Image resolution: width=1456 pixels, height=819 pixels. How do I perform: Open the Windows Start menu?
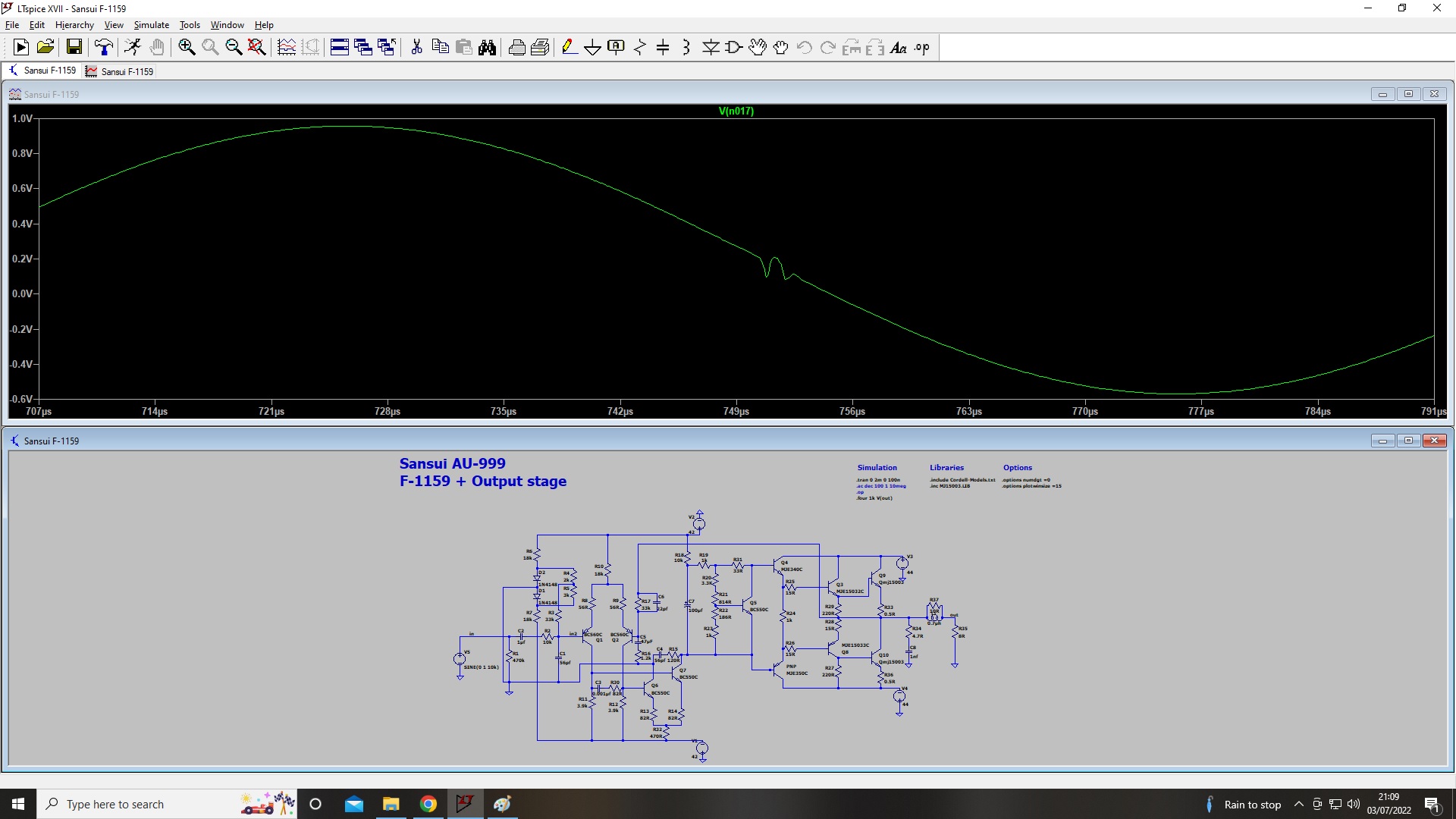click(18, 804)
